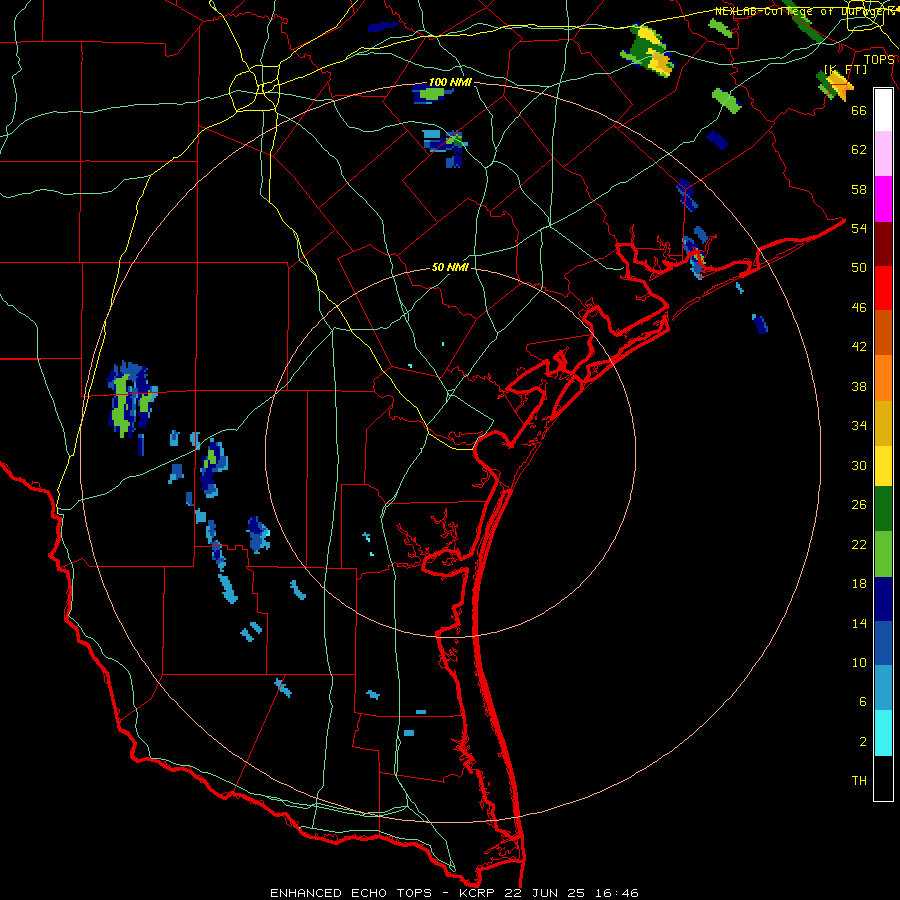
Task: Click the "KCRP" radar site identifier
Action: pos(478,893)
